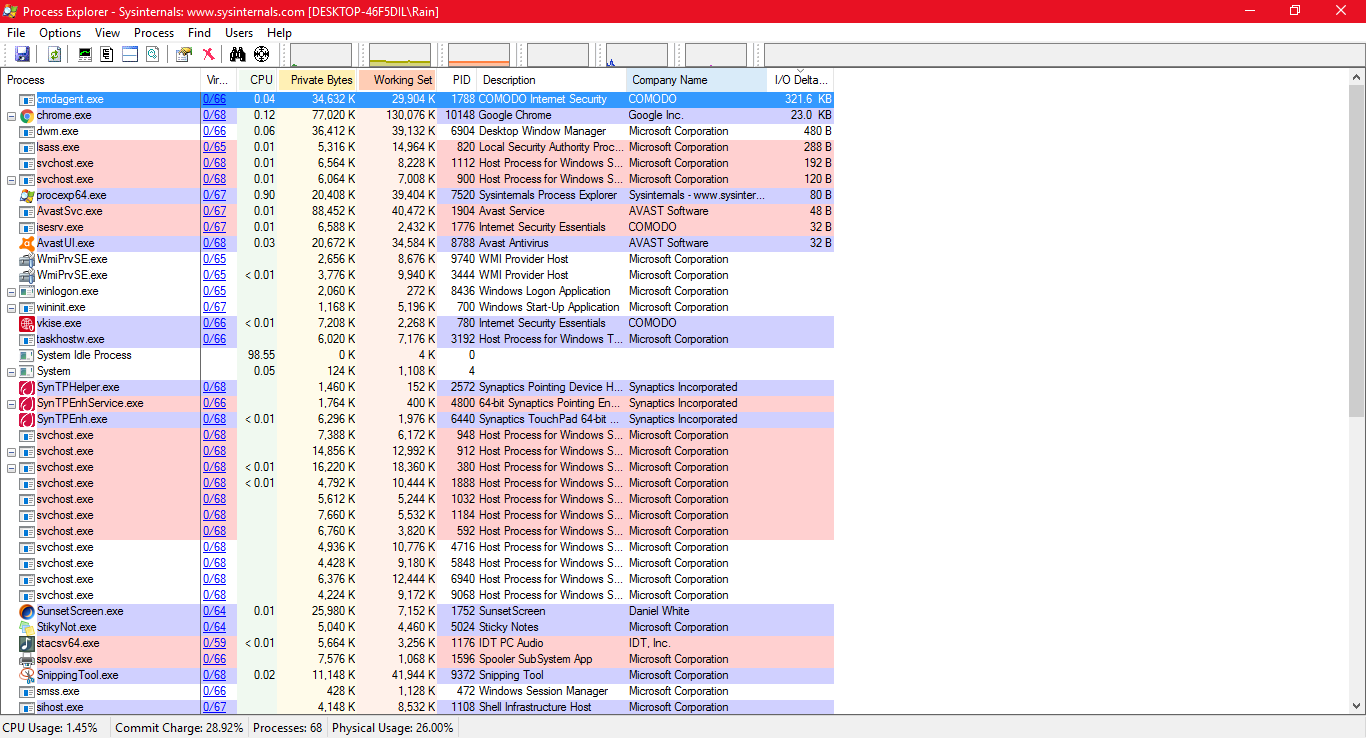Click the crosshair Find Window's Process icon
The image size is (1366, 738).
tap(261, 54)
